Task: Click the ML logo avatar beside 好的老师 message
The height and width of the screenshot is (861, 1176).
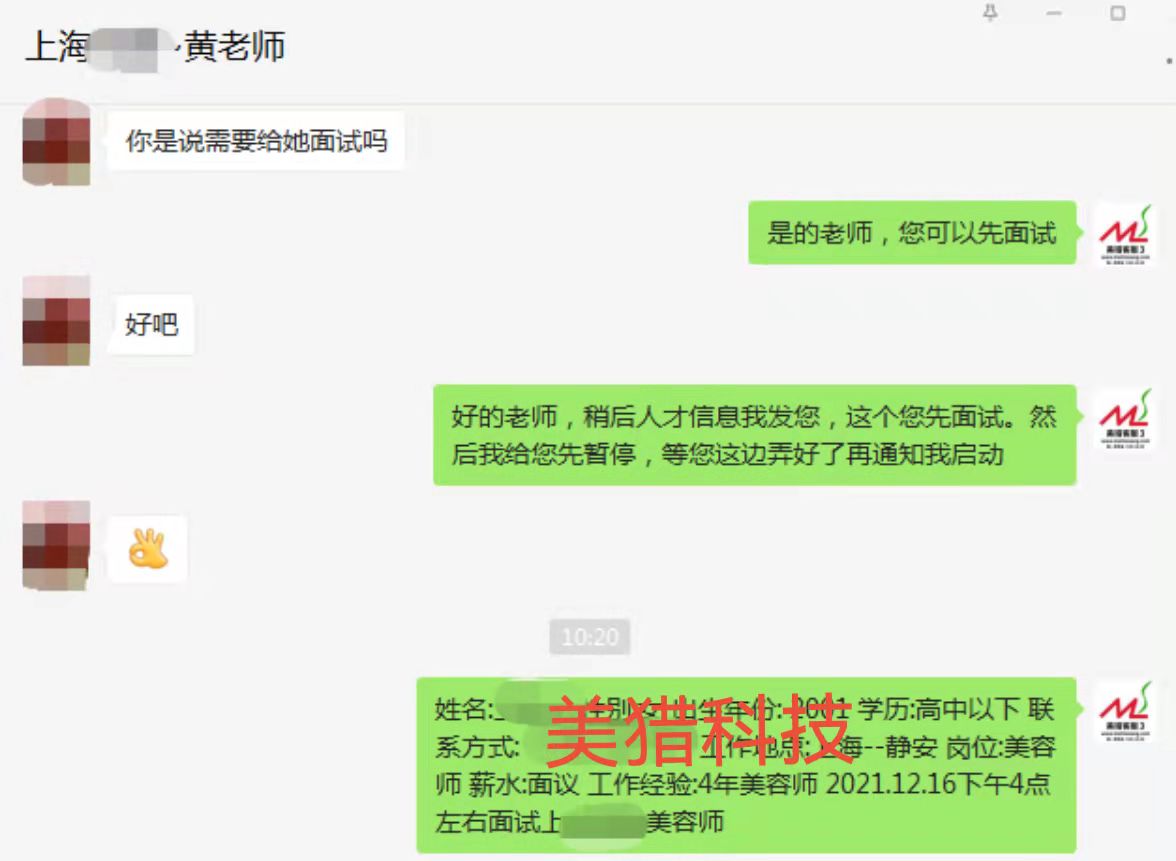Action: 1124,418
